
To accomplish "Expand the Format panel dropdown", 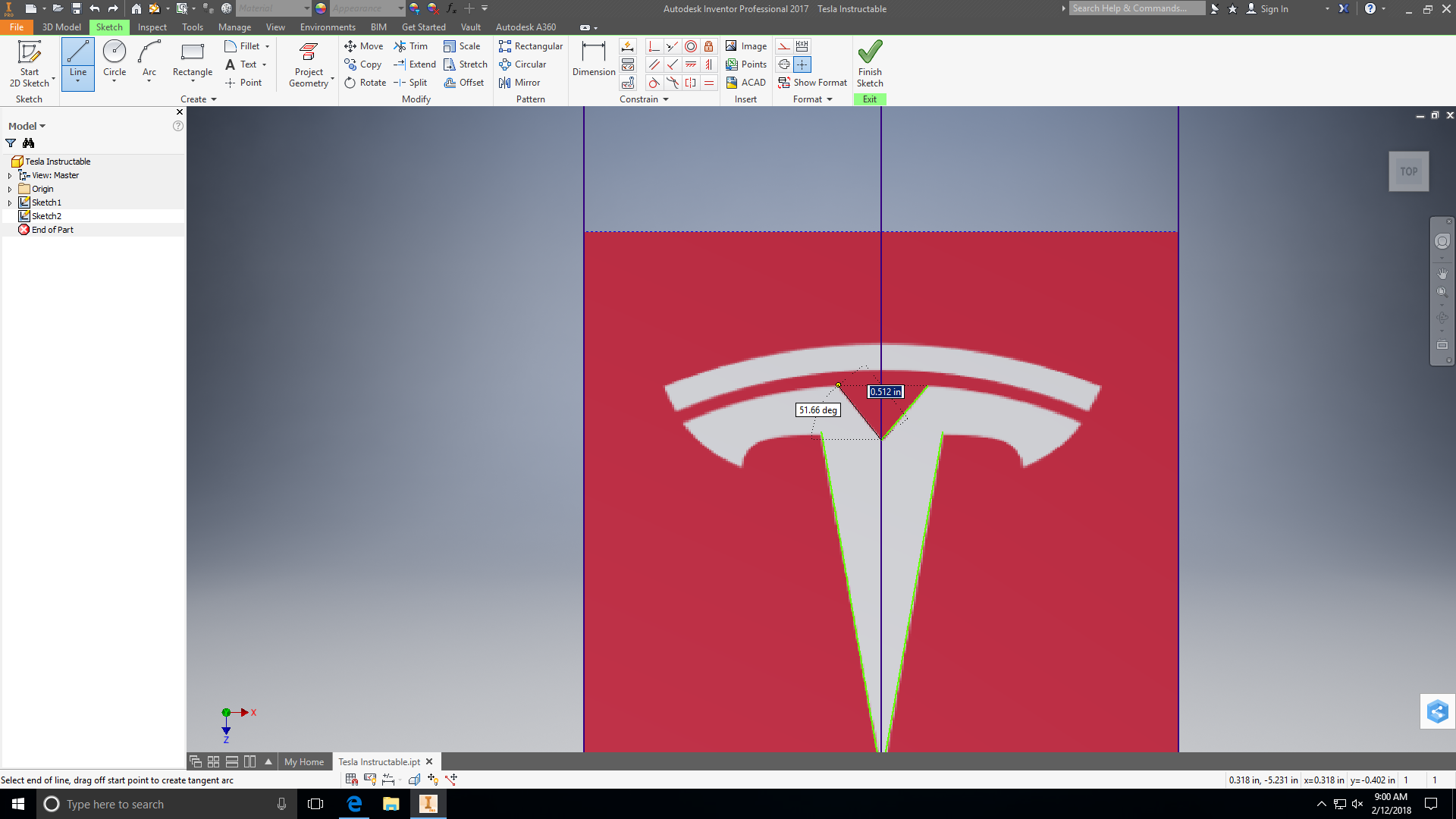I will coord(813,99).
